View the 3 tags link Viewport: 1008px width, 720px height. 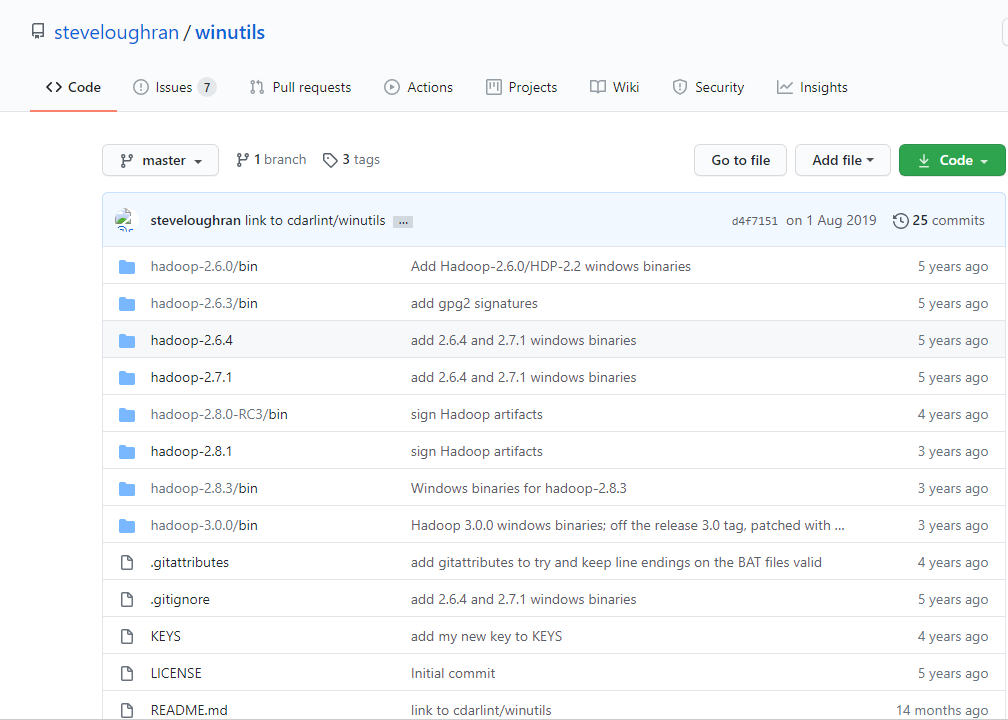351,159
